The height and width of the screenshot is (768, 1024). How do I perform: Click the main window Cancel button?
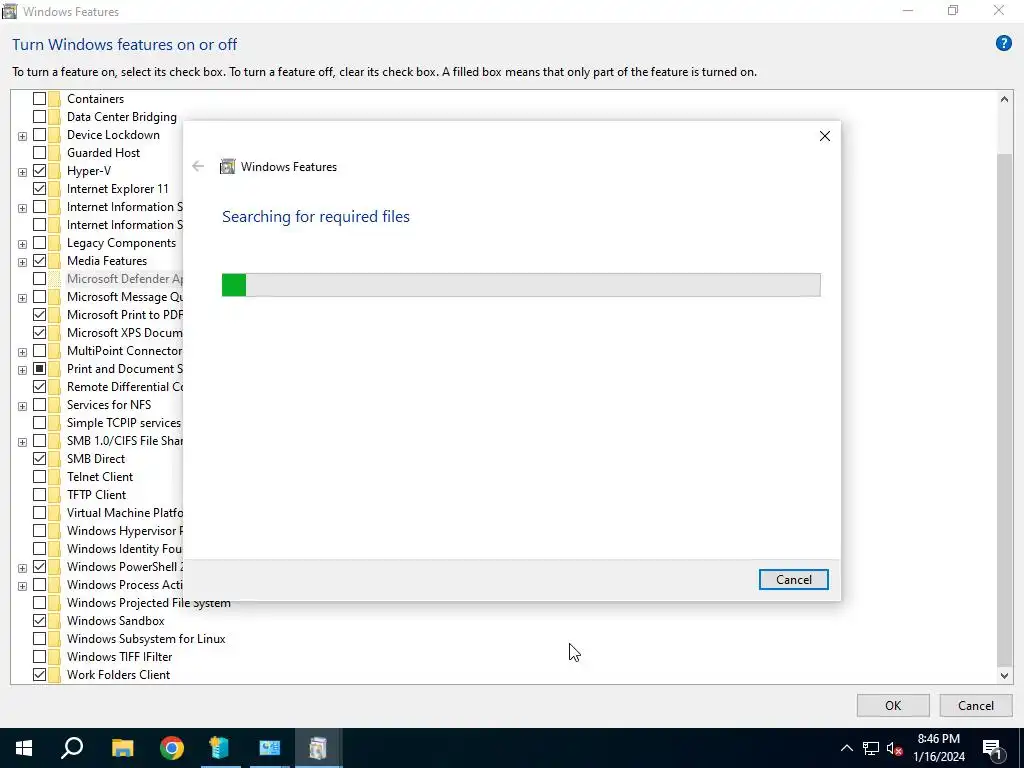pos(976,705)
